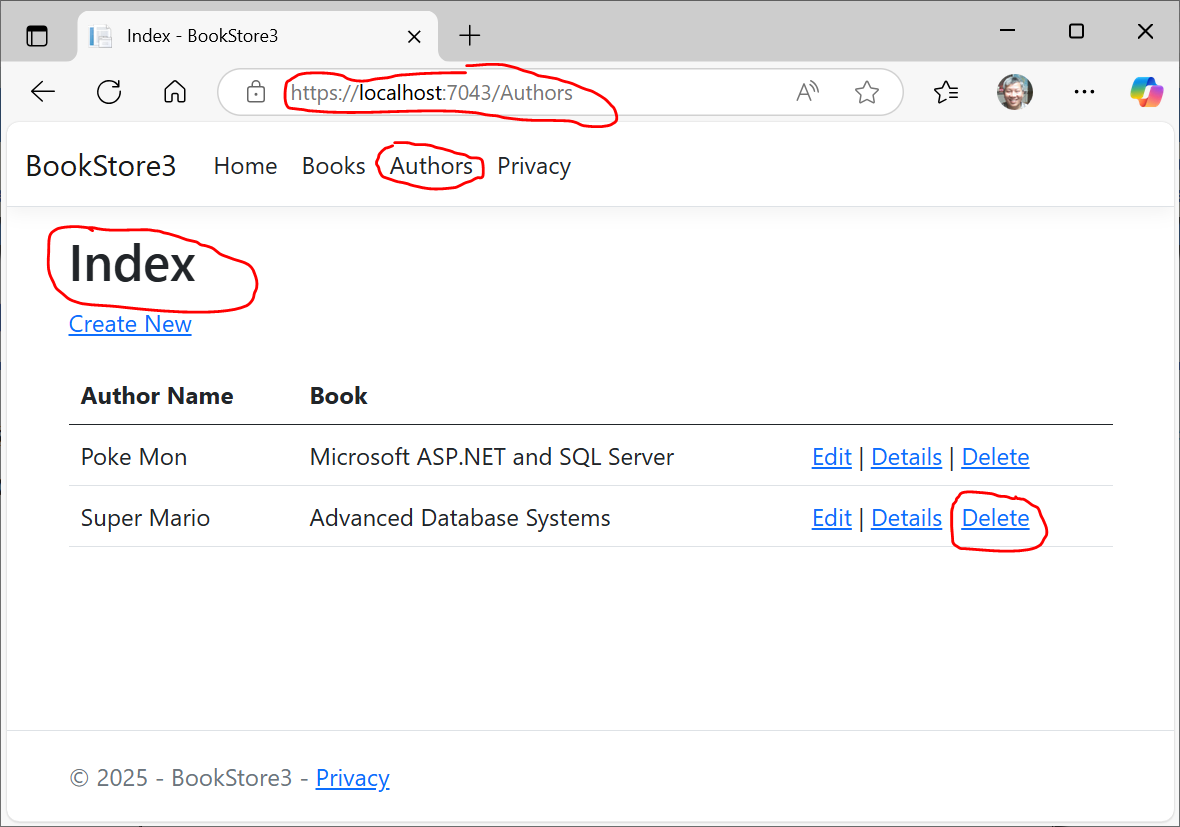The height and width of the screenshot is (827, 1180).
Task: Open Privacy in the navbar
Action: [534, 166]
